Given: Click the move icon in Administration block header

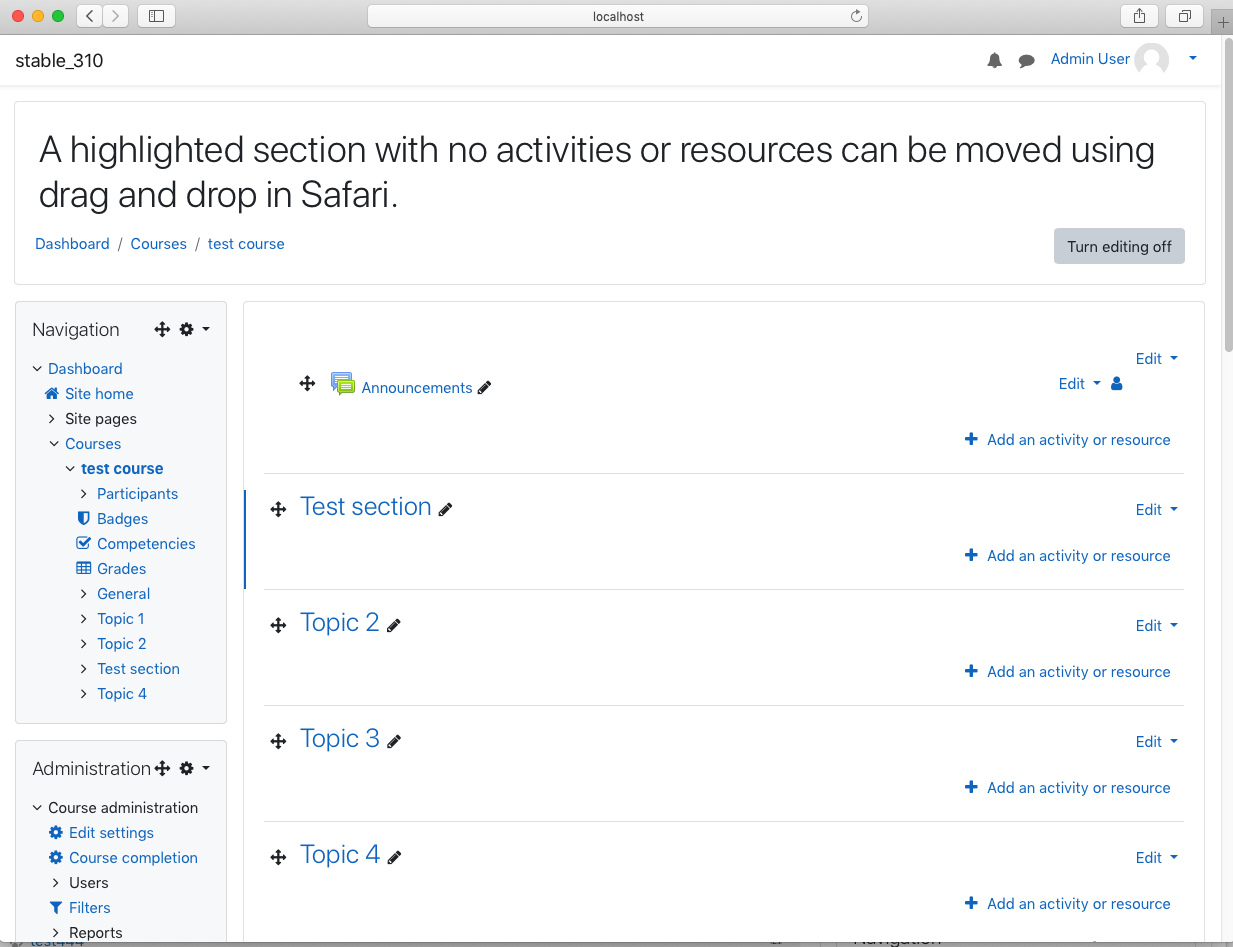Looking at the screenshot, I should 162,768.
